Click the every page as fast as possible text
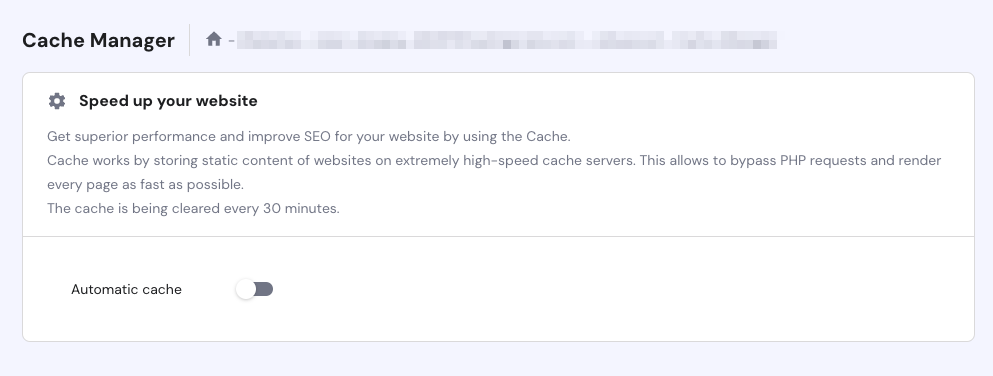 pos(146,185)
